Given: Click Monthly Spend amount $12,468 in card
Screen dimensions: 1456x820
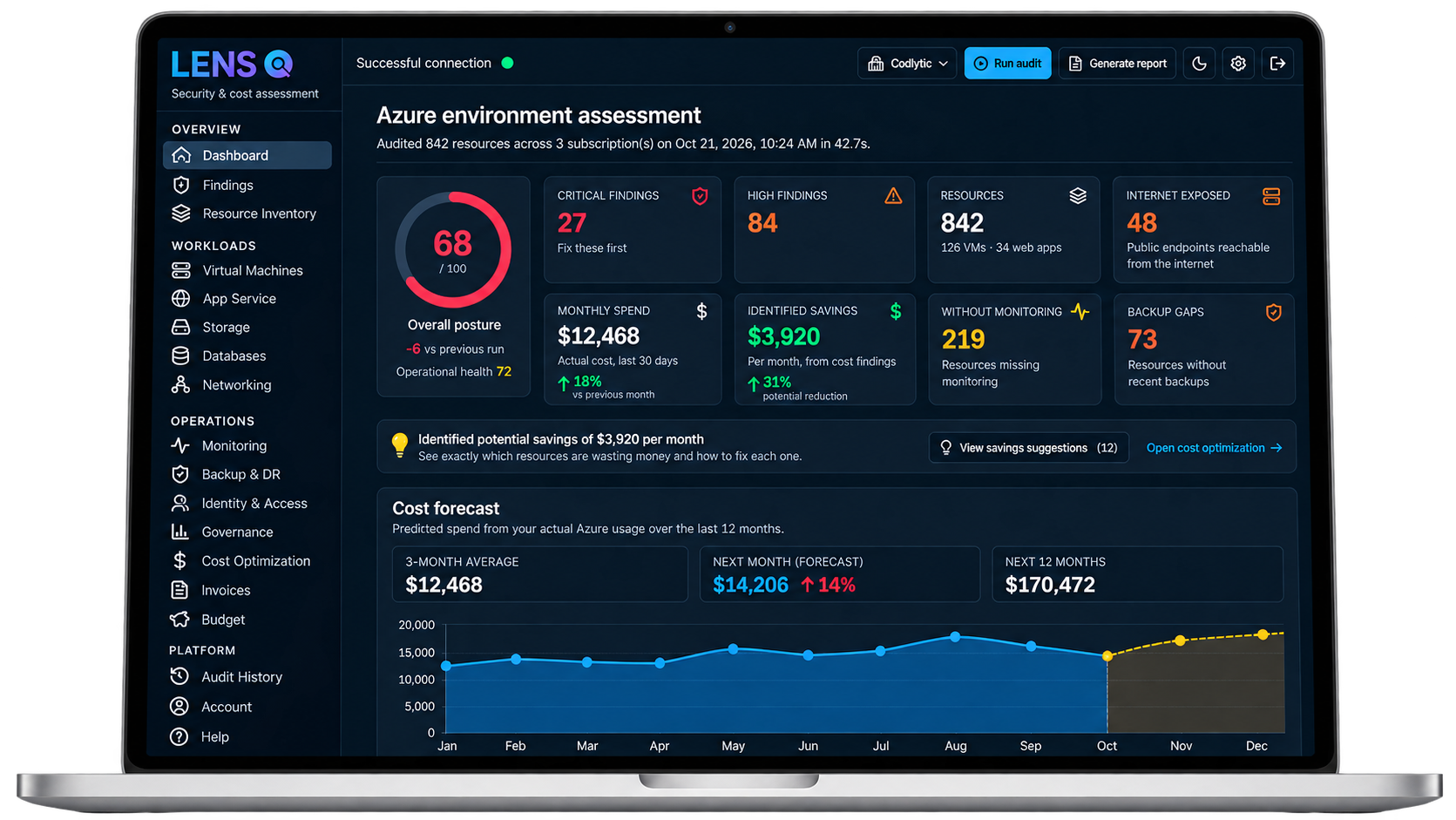Looking at the screenshot, I should pyautogui.click(x=599, y=335).
